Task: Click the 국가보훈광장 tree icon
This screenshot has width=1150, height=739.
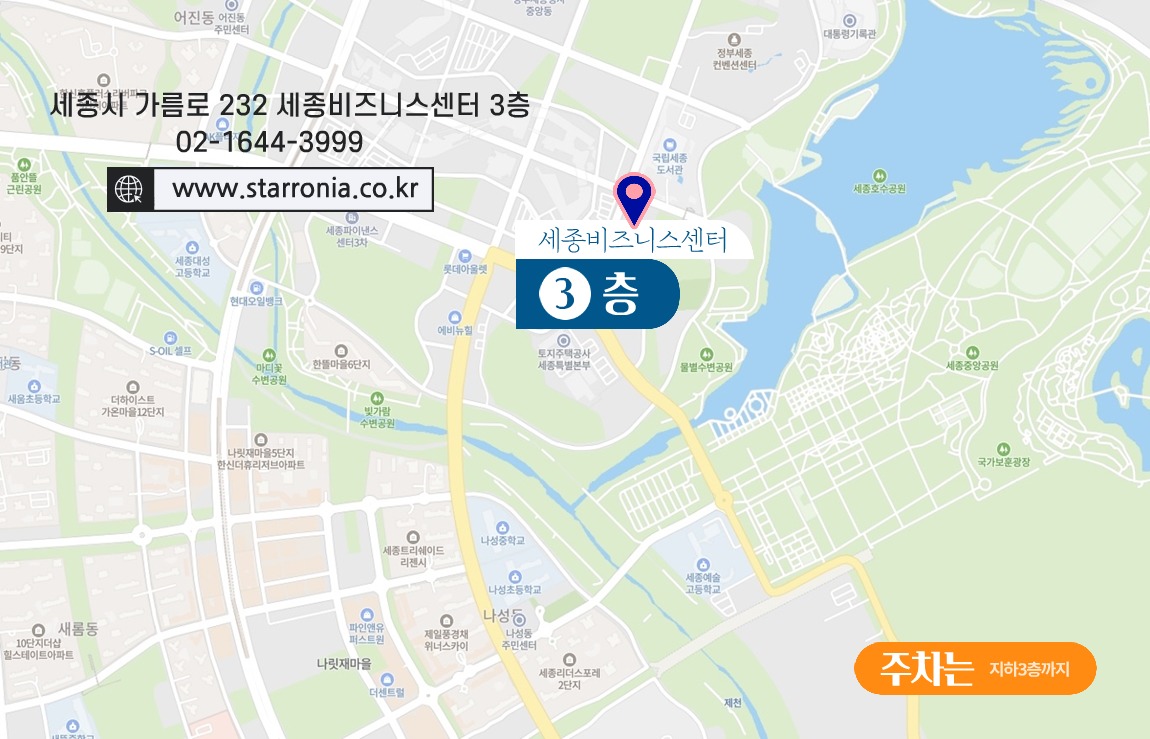Action: [1003, 449]
